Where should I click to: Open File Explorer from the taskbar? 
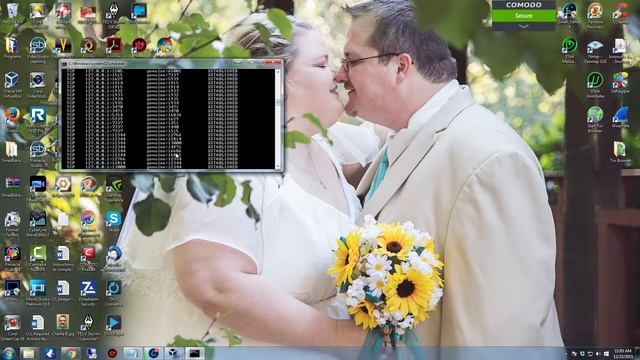(x=29, y=353)
